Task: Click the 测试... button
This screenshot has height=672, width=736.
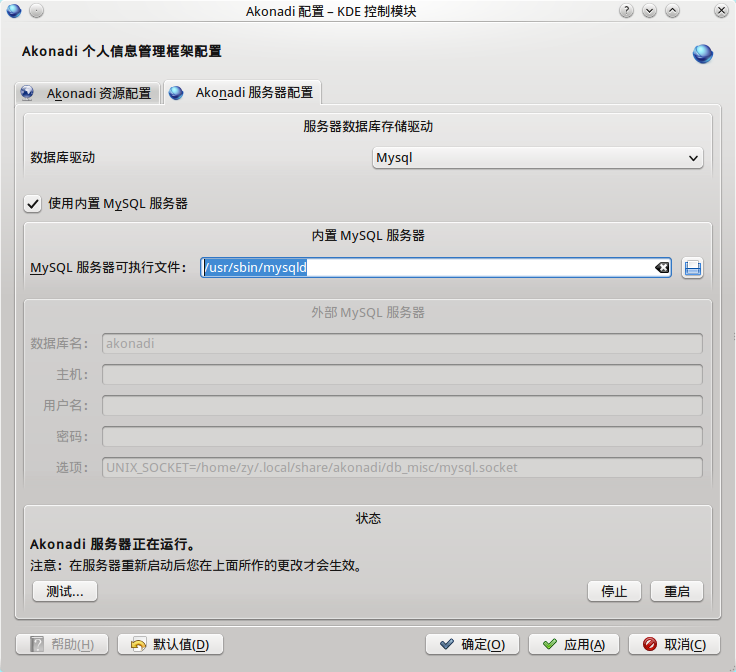Action: 65,591
